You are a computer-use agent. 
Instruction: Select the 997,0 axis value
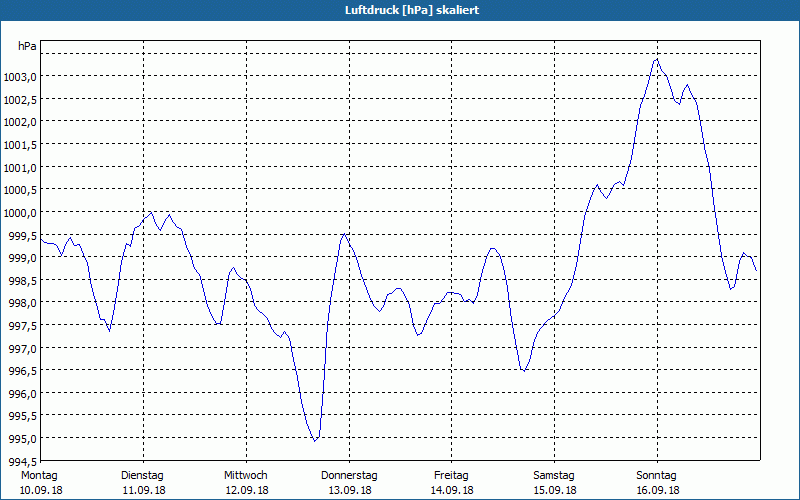tap(22, 348)
